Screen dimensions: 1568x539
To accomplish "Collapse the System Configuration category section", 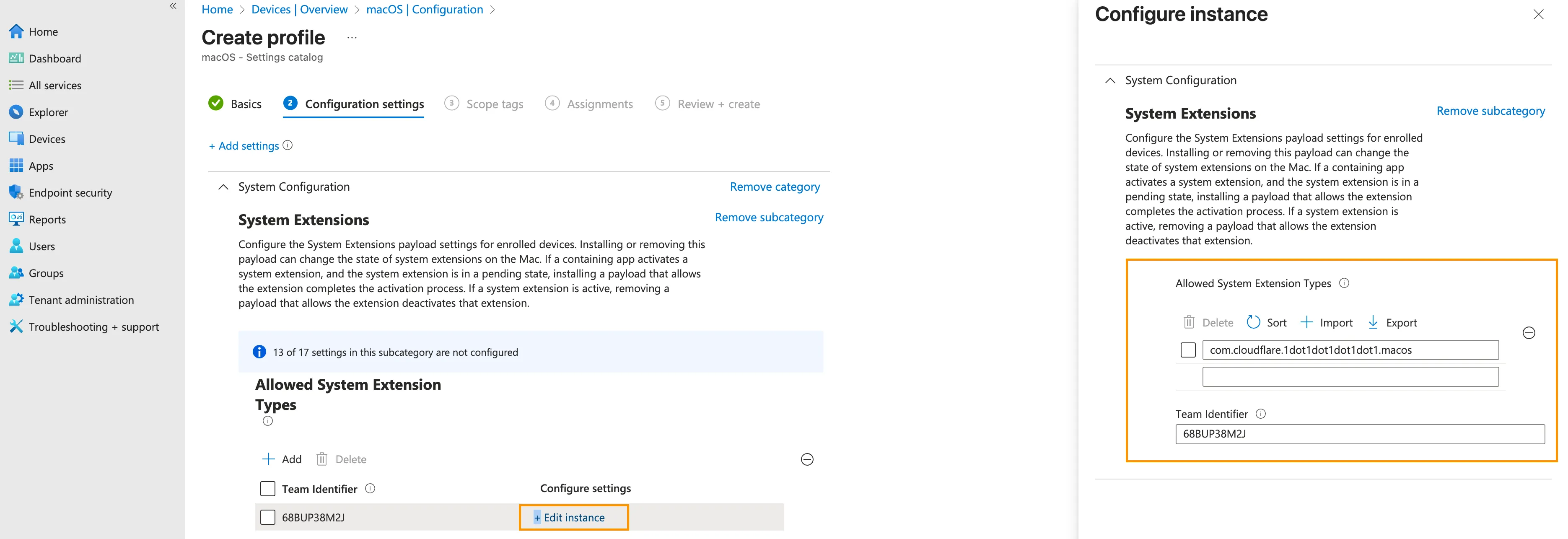I will (x=223, y=187).
